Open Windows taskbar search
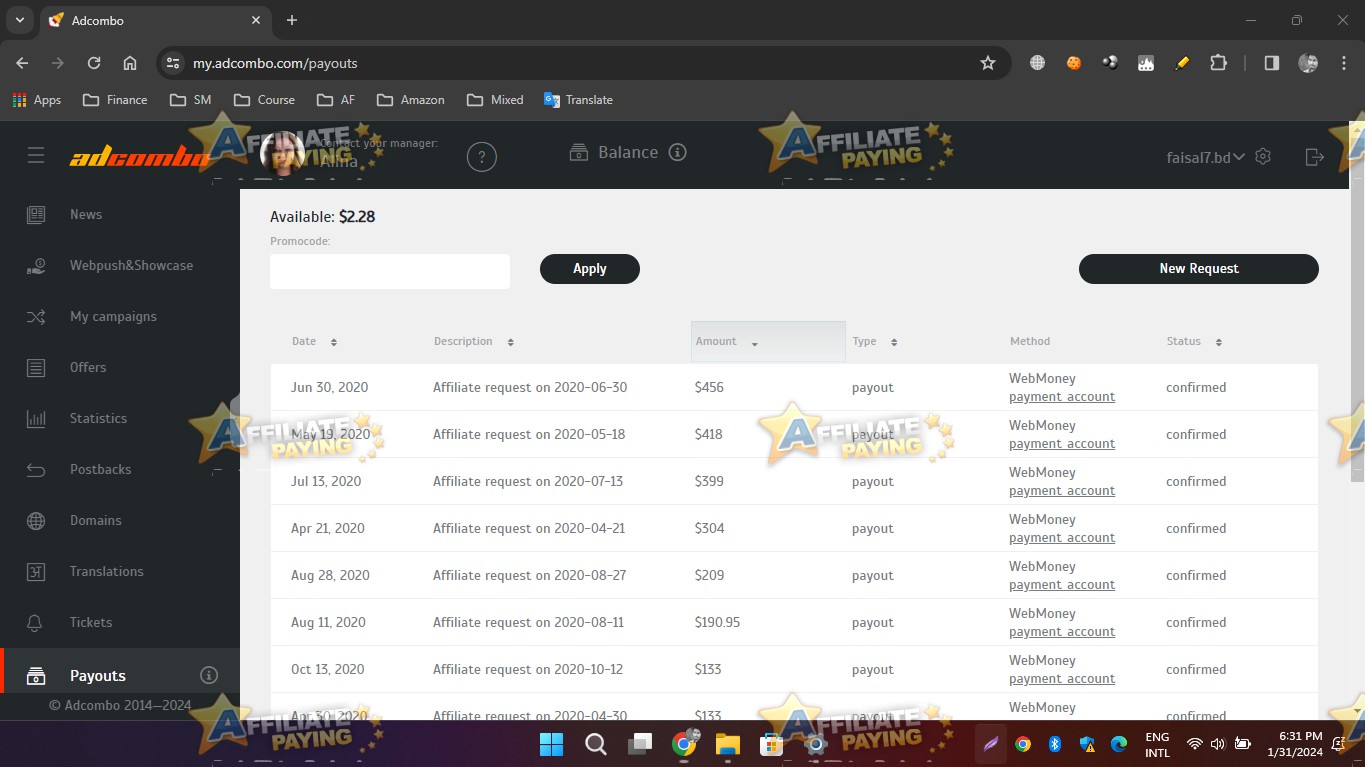This screenshot has height=767, width=1365. coord(596,744)
